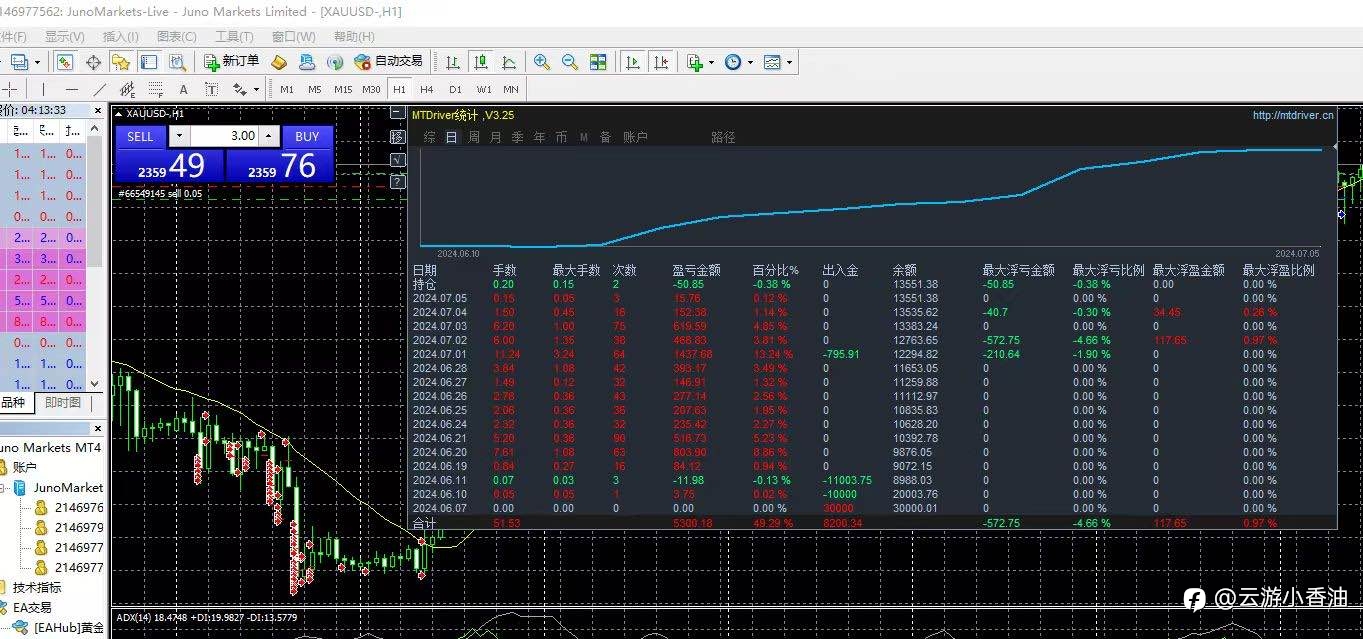Viewport: 1363px width, 639px height.
Task: Switch timeframe to M30
Action: tap(371, 89)
